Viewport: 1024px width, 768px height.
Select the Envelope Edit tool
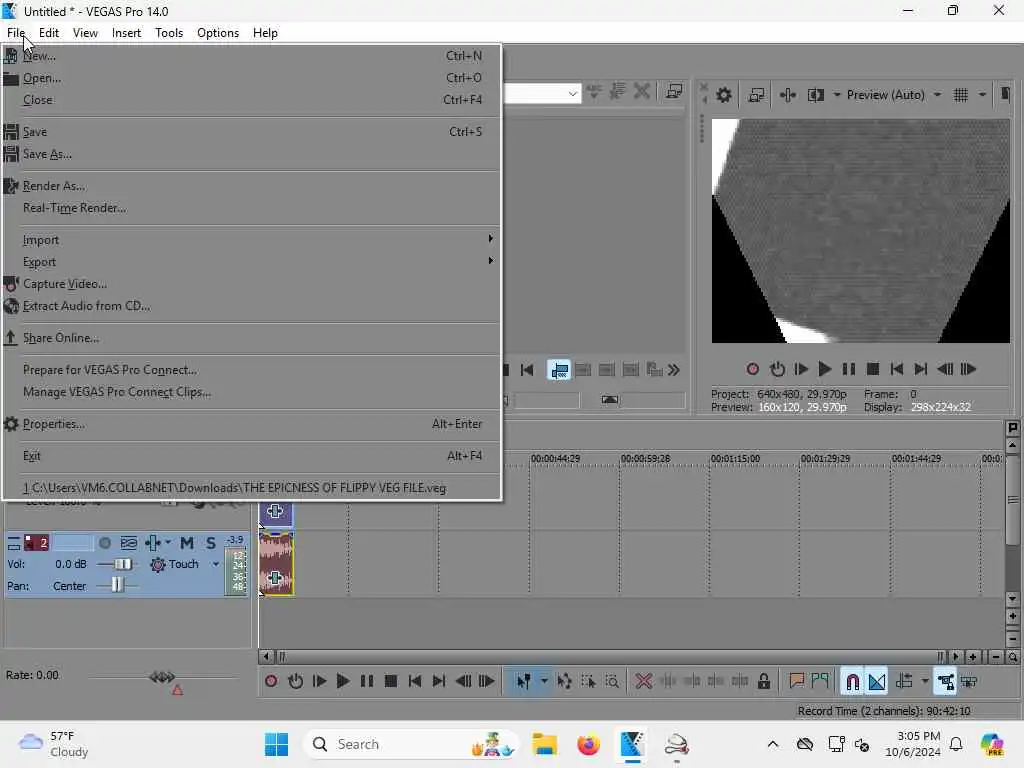[x=564, y=682]
